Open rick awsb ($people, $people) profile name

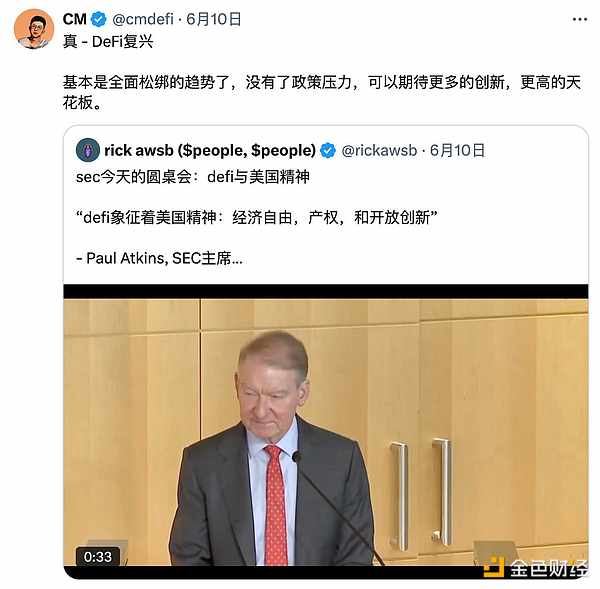tap(210, 150)
